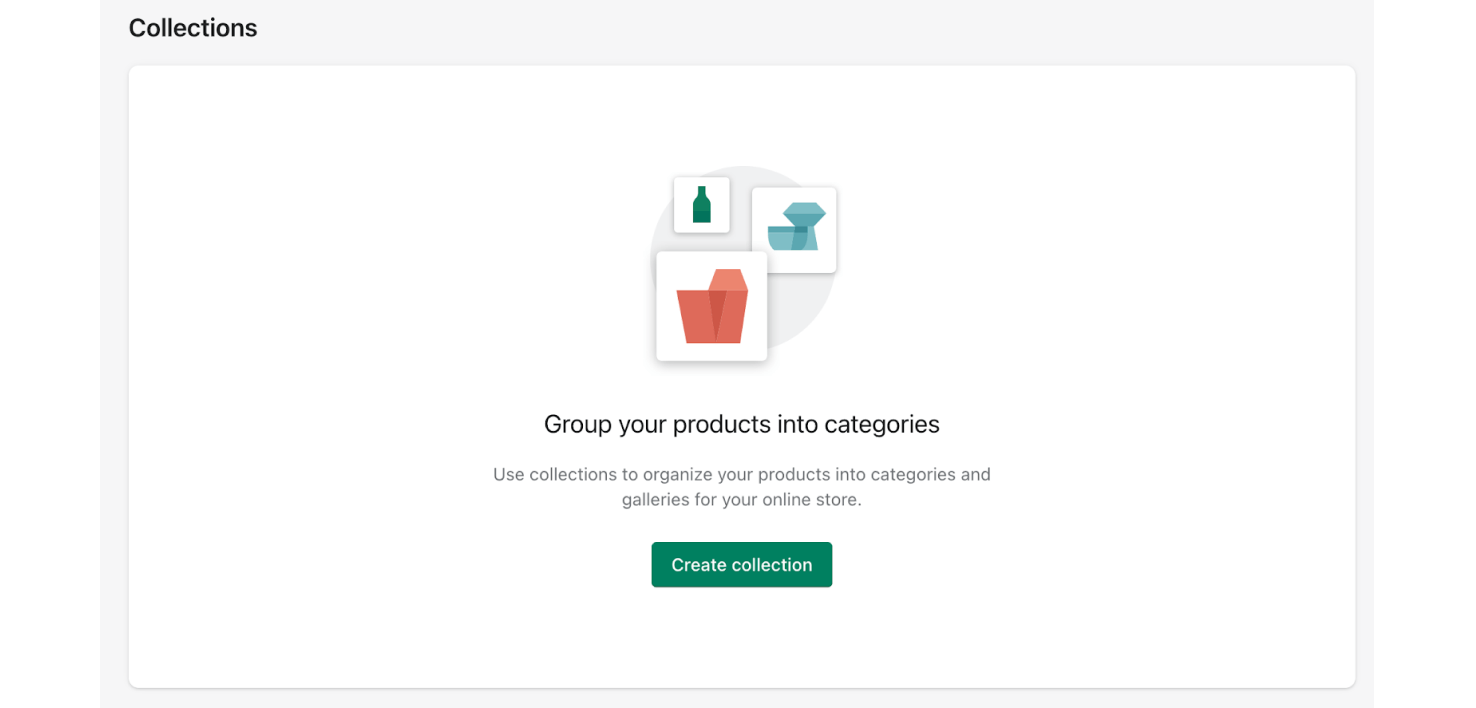Select the box card in the illustration

click(x=793, y=228)
